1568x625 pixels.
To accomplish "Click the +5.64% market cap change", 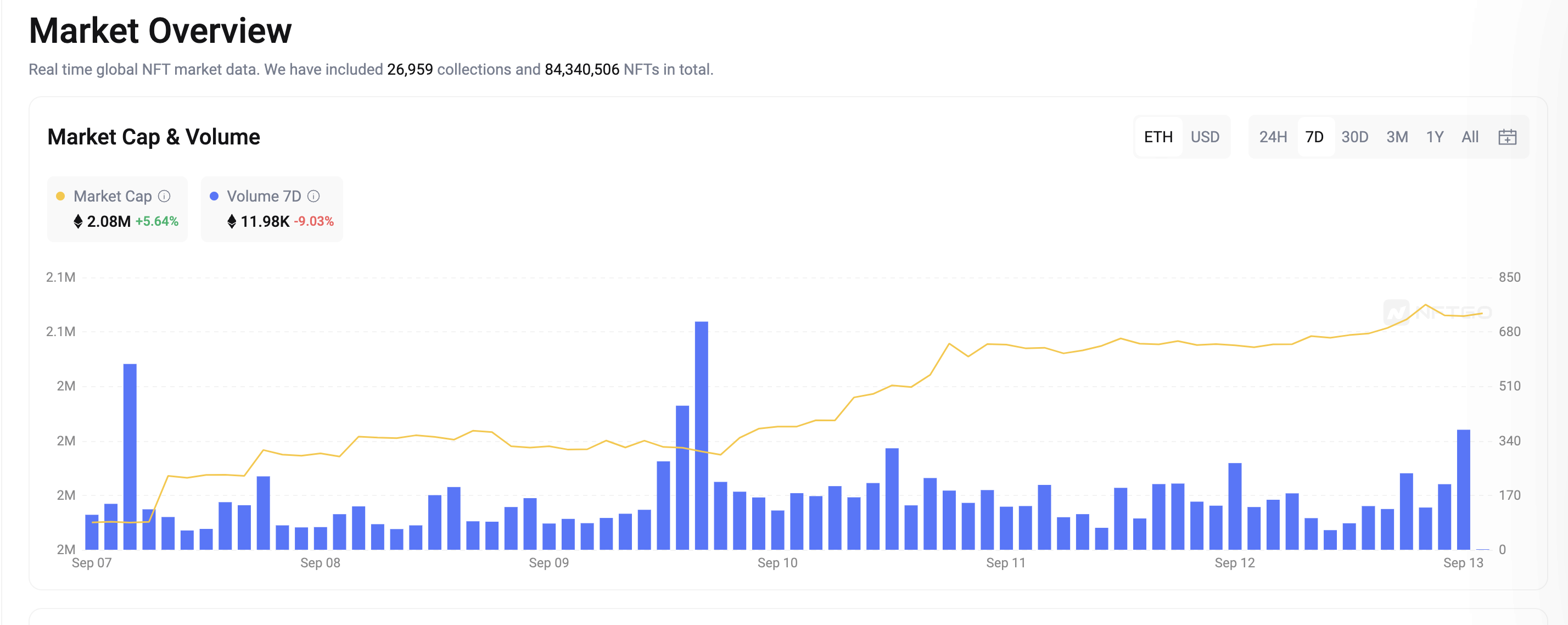I will pyautogui.click(x=156, y=221).
